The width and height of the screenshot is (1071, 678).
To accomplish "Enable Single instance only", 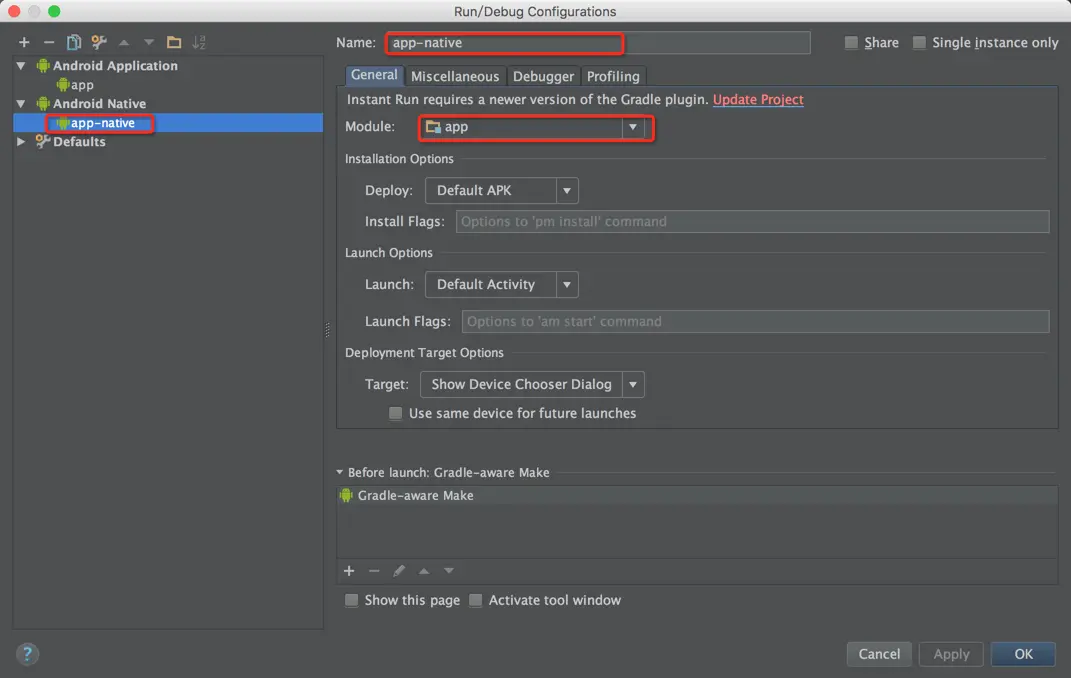I will (x=919, y=42).
